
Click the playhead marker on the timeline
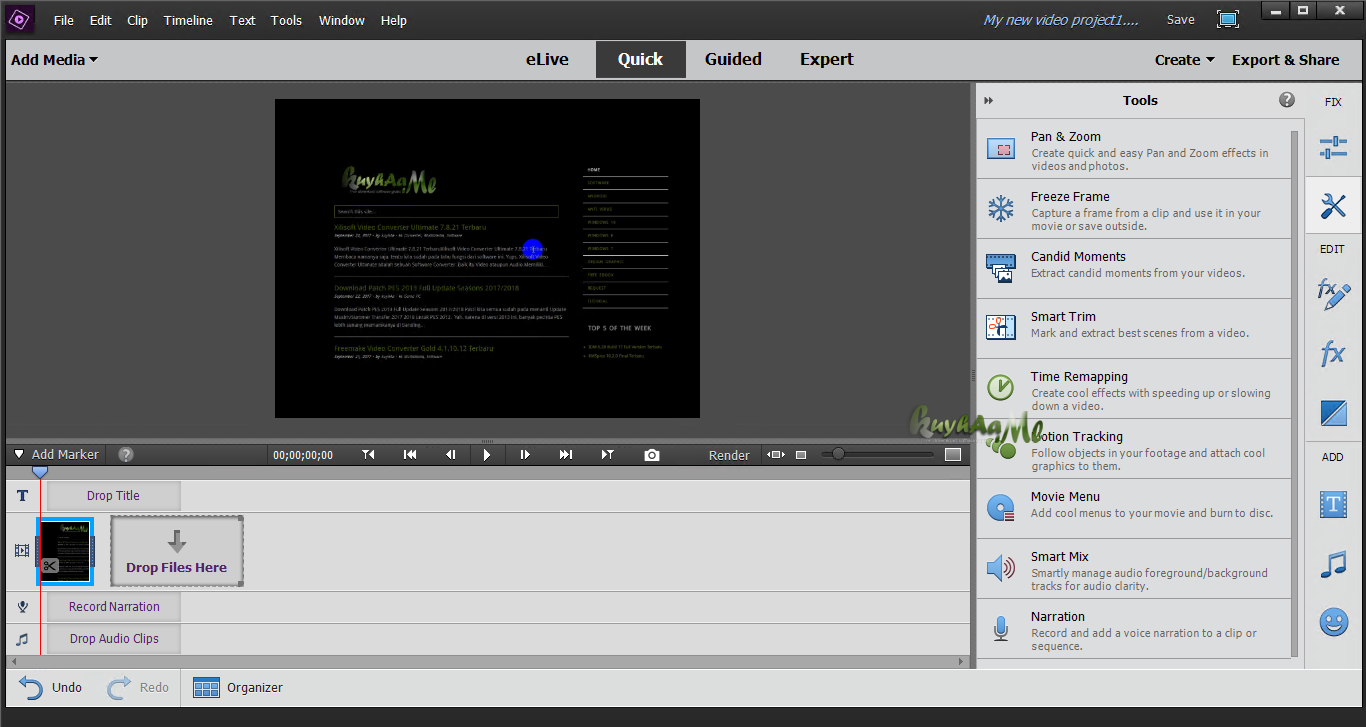click(x=40, y=472)
